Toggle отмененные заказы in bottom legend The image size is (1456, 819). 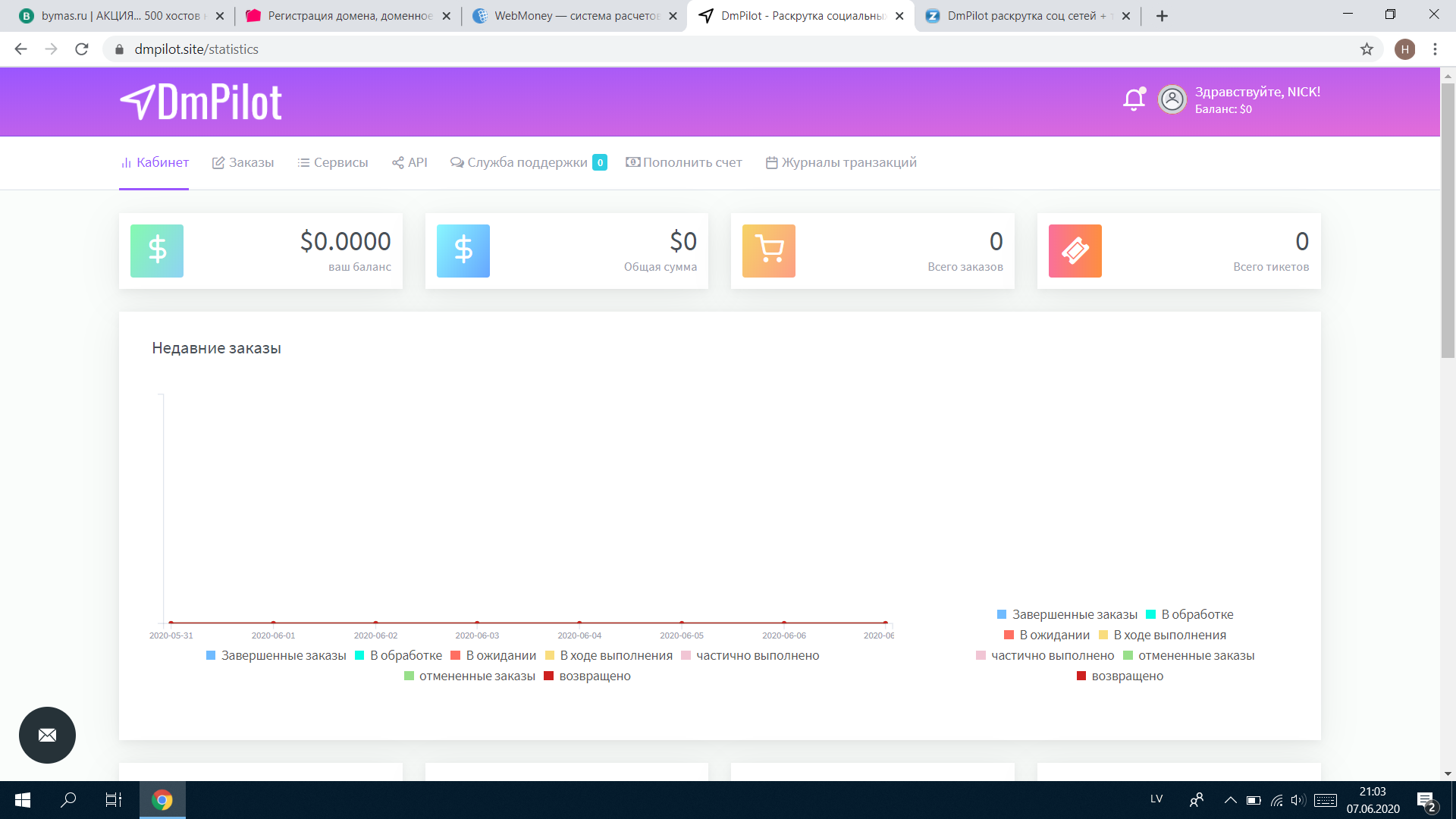click(x=469, y=676)
